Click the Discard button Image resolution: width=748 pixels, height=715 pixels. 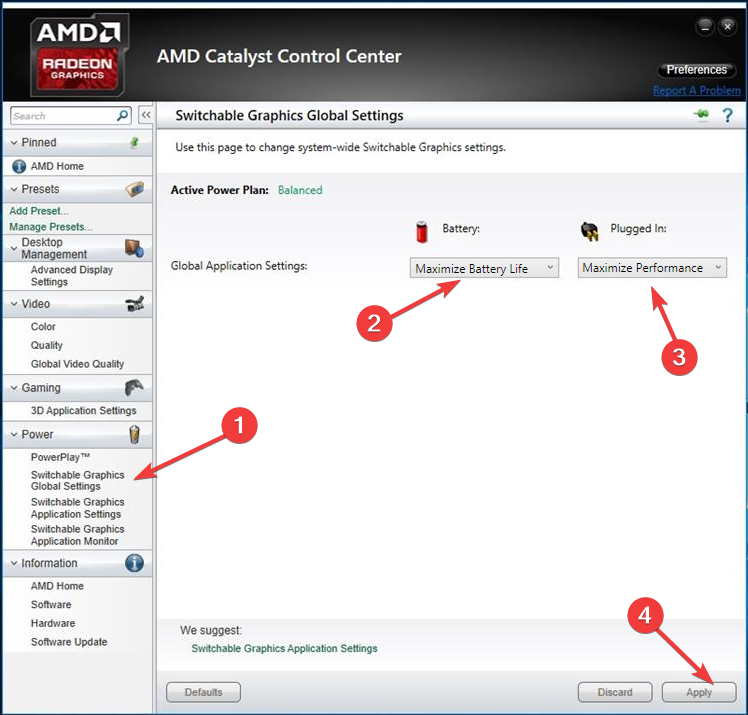615,692
